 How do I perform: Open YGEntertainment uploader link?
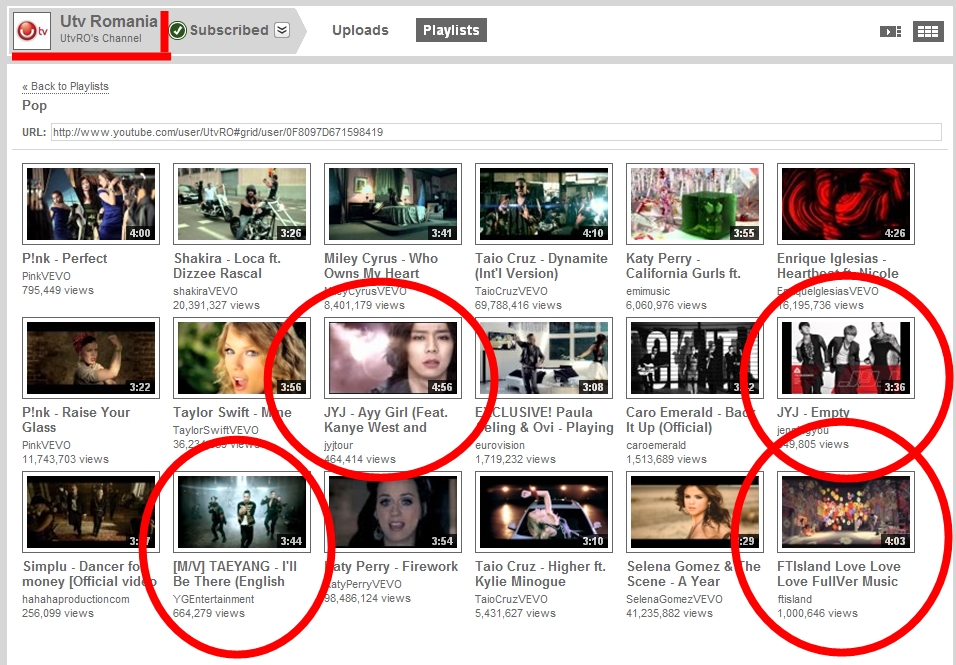click(x=213, y=599)
